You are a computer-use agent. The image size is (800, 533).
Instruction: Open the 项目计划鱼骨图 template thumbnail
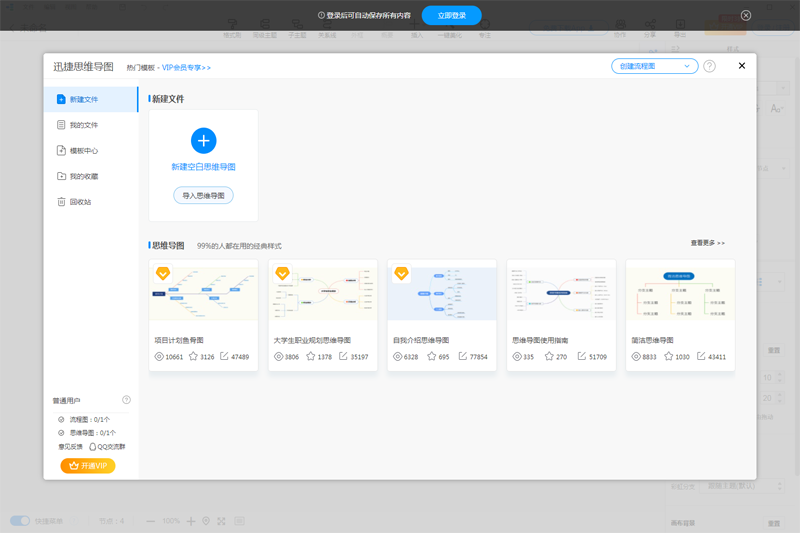[x=203, y=292]
